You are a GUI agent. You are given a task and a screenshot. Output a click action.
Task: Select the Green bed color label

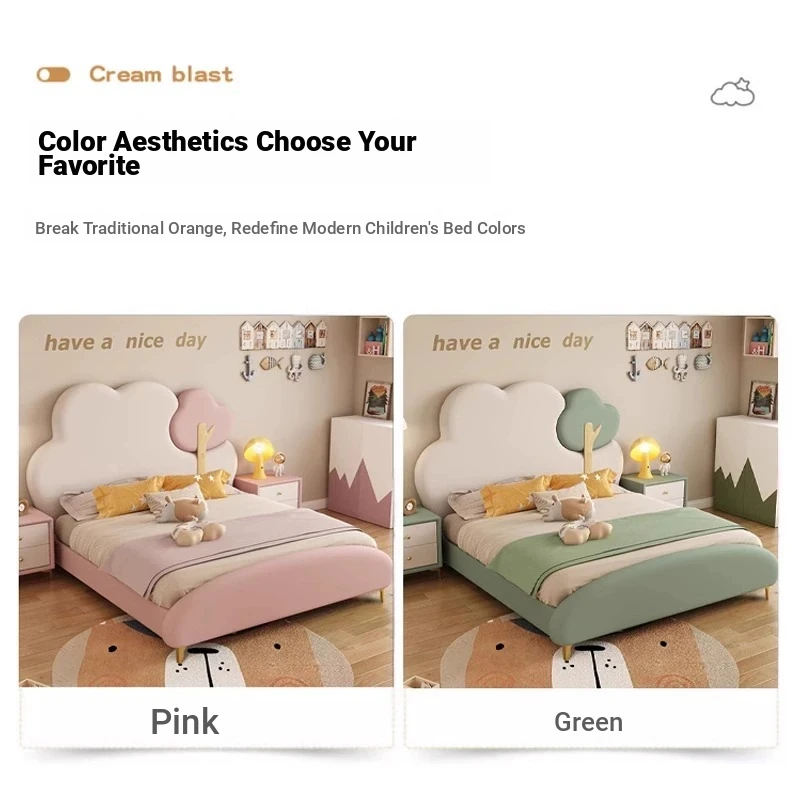click(588, 722)
